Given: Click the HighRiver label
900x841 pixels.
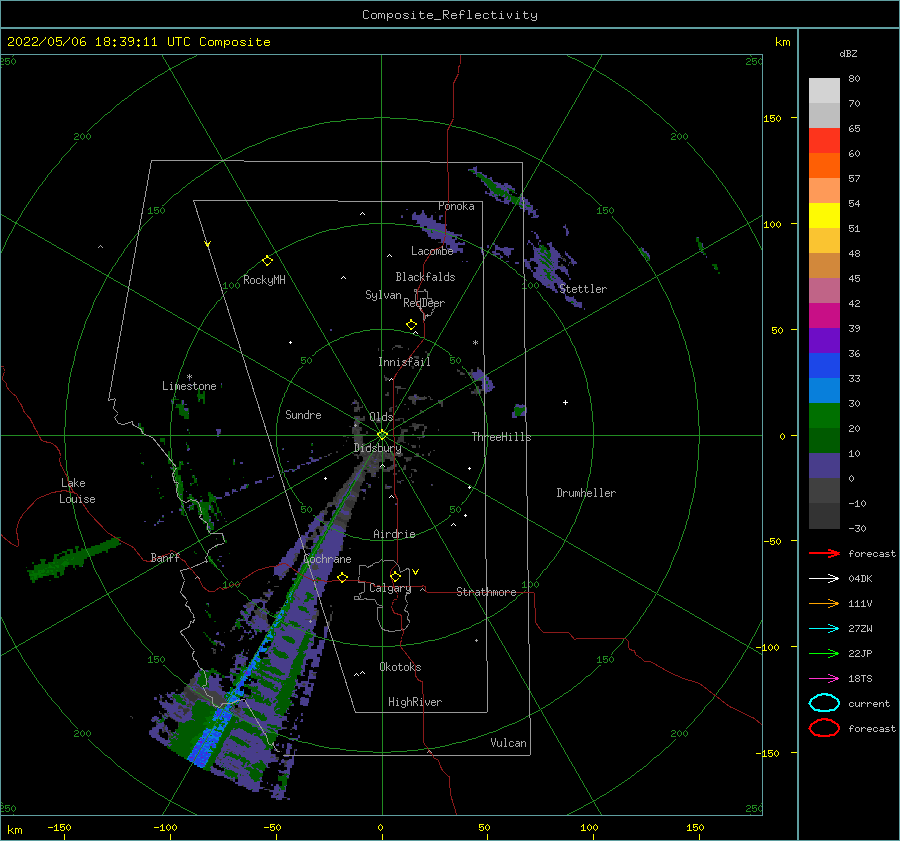Looking at the screenshot, I should pyautogui.click(x=415, y=702).
